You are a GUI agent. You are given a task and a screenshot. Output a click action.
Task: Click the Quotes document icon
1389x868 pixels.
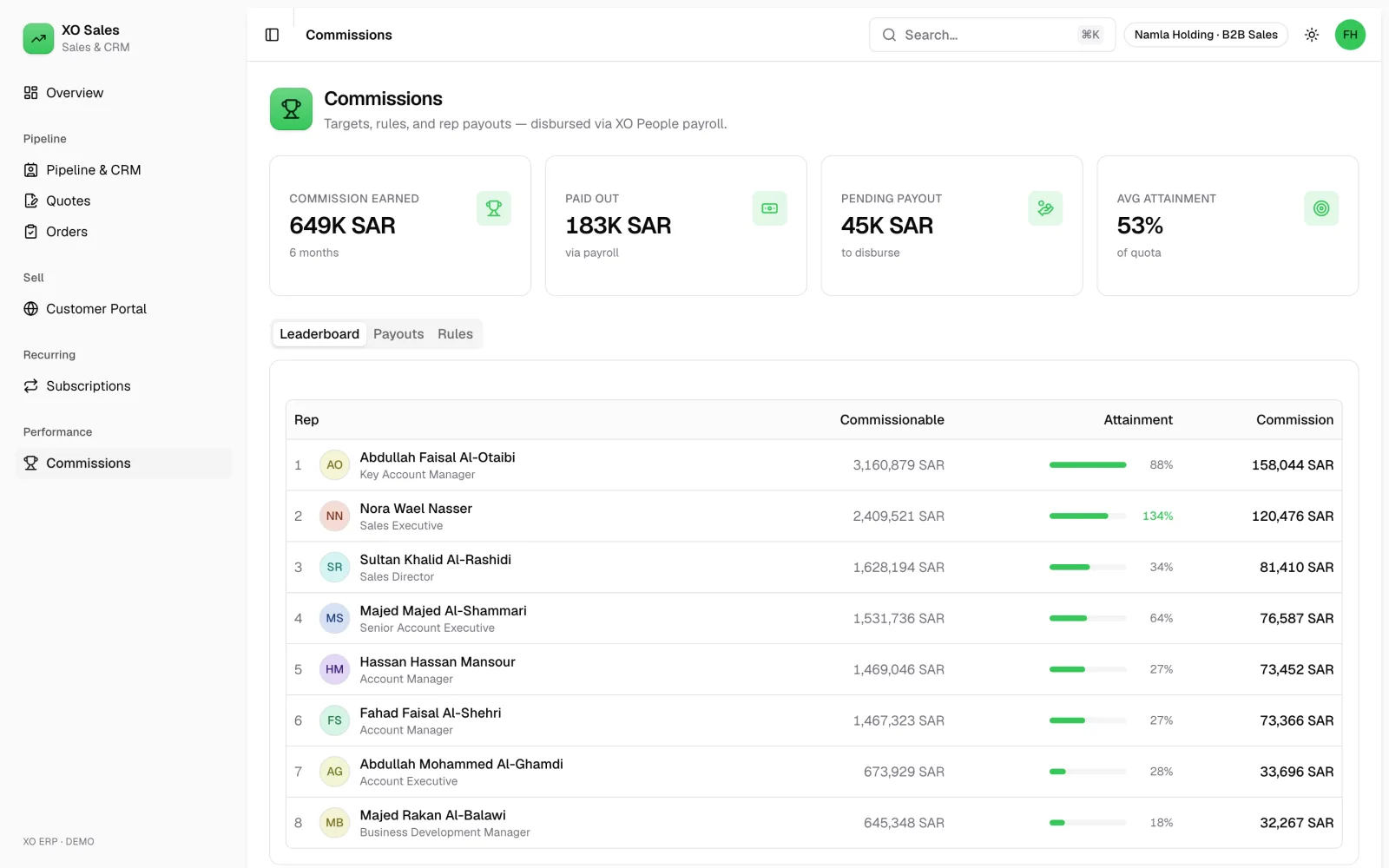pos(31,201)
